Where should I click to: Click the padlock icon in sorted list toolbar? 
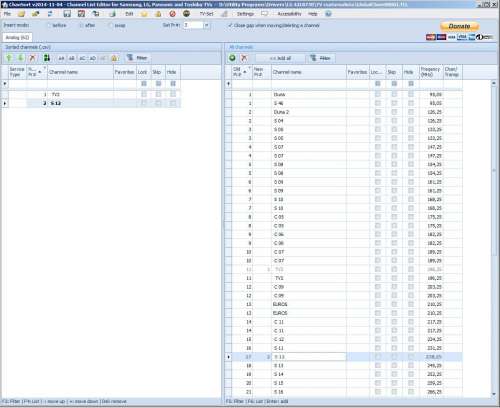tap(114, 58)
